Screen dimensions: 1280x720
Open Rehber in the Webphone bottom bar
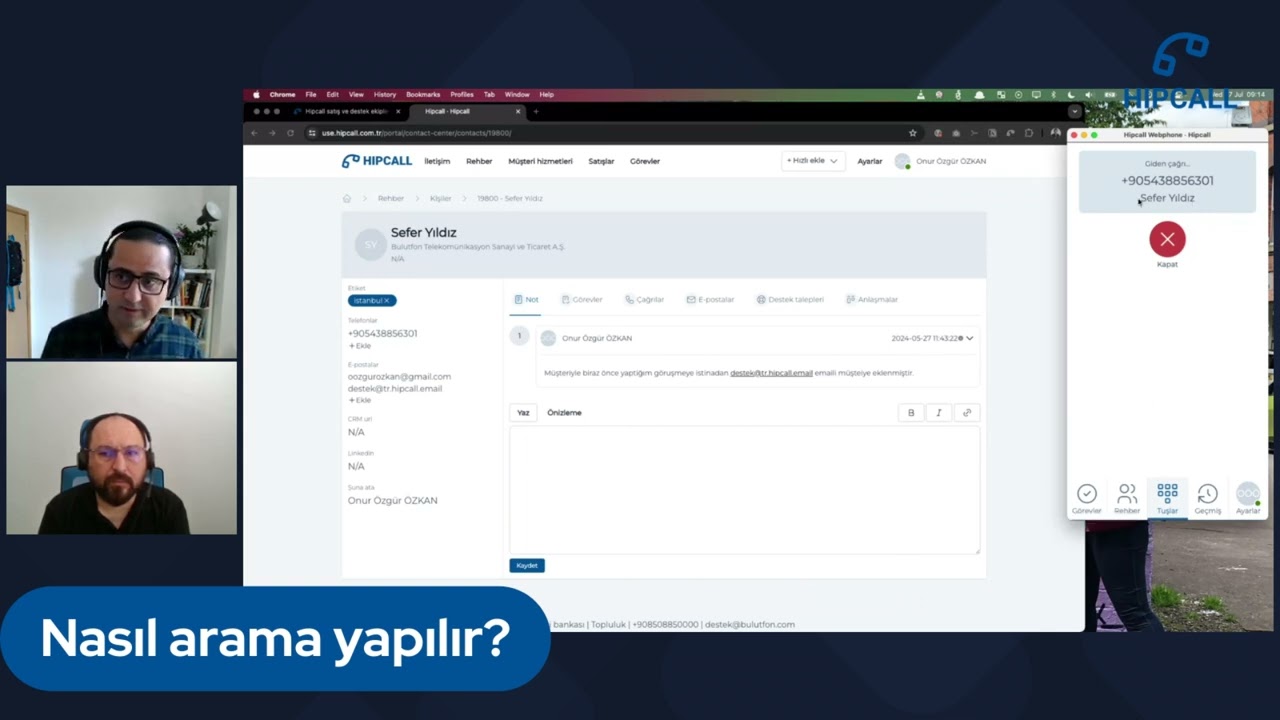(1127, 498)
